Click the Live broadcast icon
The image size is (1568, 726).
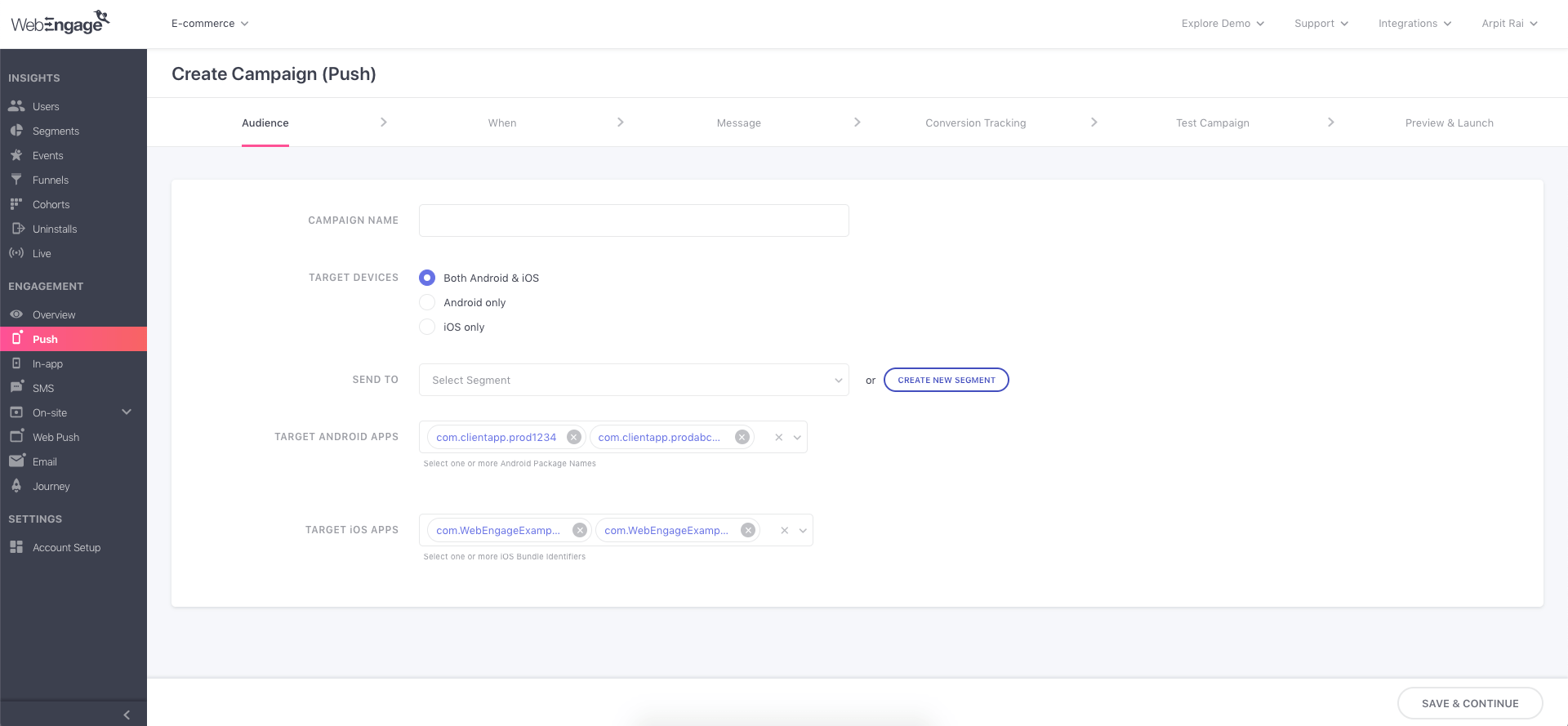point(16,253)
